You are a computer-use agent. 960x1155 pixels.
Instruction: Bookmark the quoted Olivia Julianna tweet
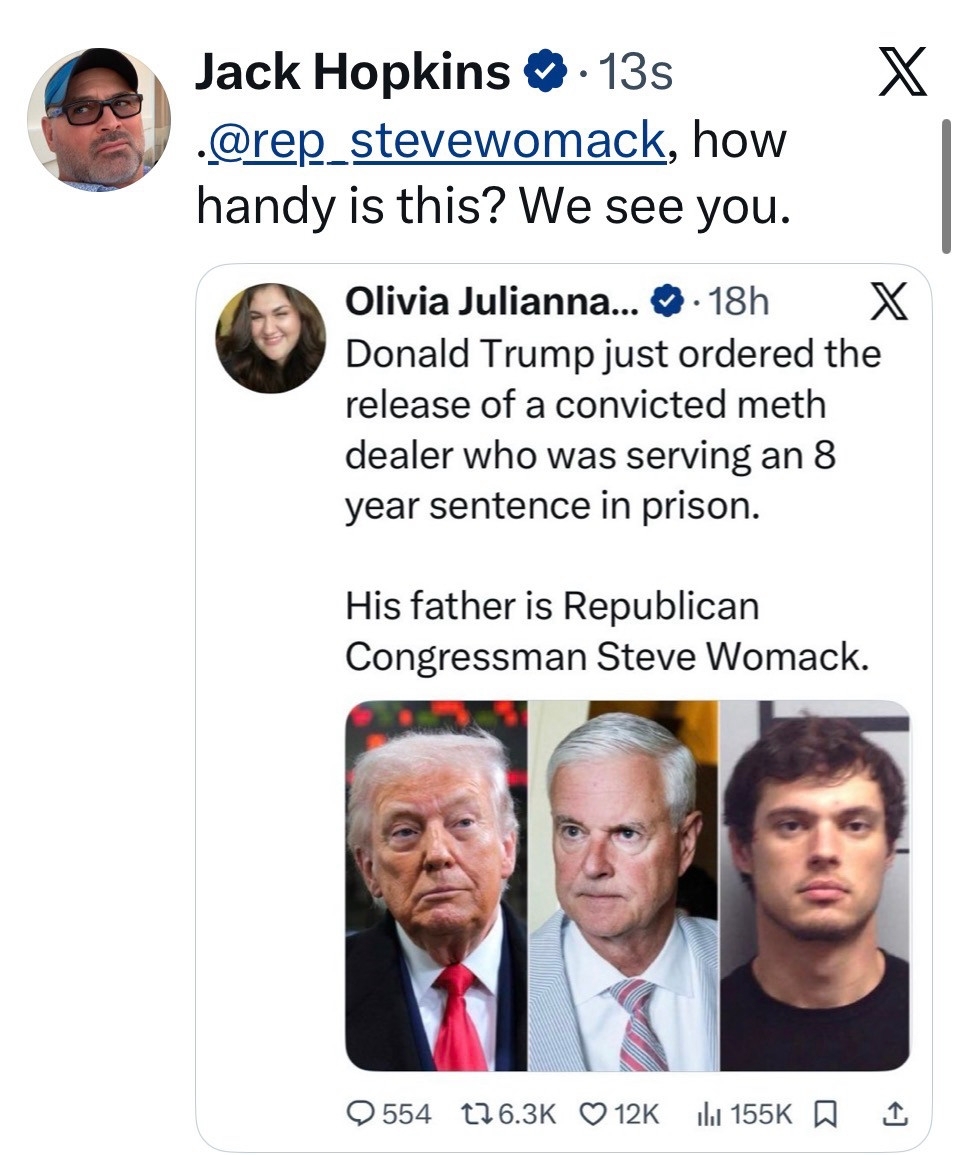click(825, 1113)
